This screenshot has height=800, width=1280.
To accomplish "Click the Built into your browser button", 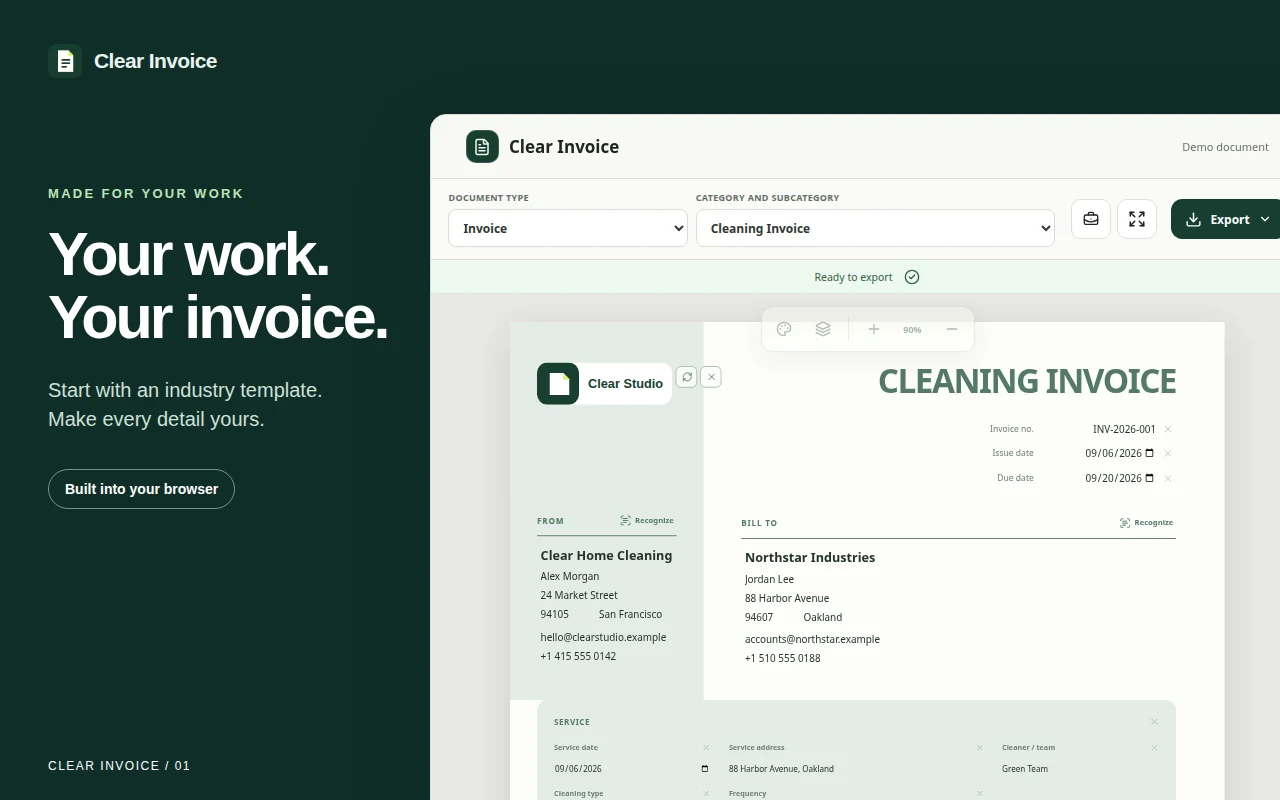I will coord(141,489).
